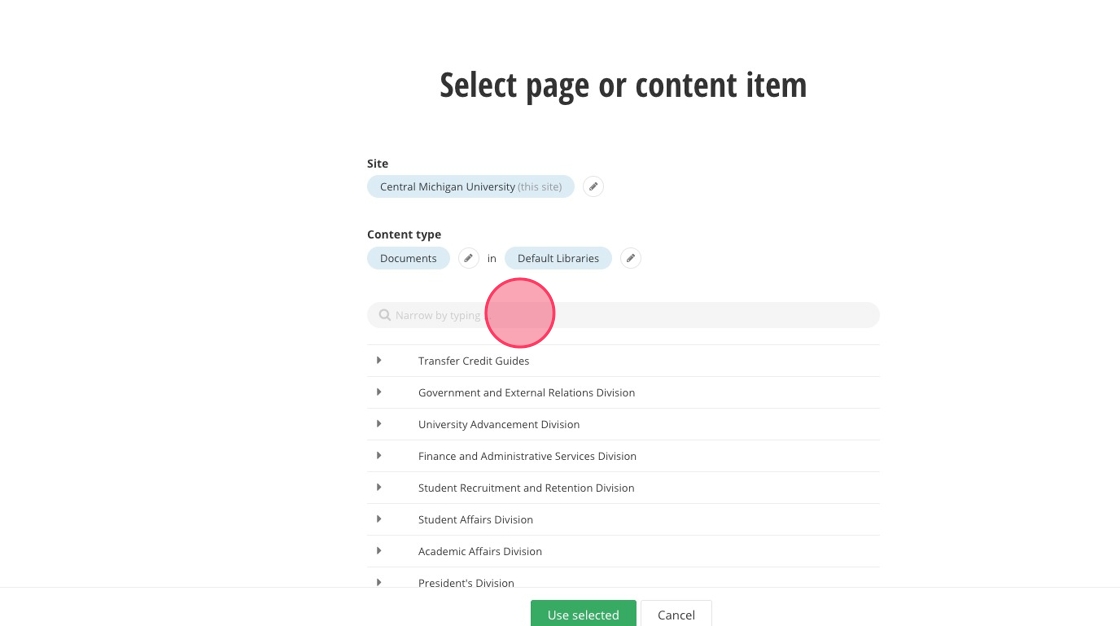
Task: Select Academic Affairs Division item
Action: [x=480, y=551]
